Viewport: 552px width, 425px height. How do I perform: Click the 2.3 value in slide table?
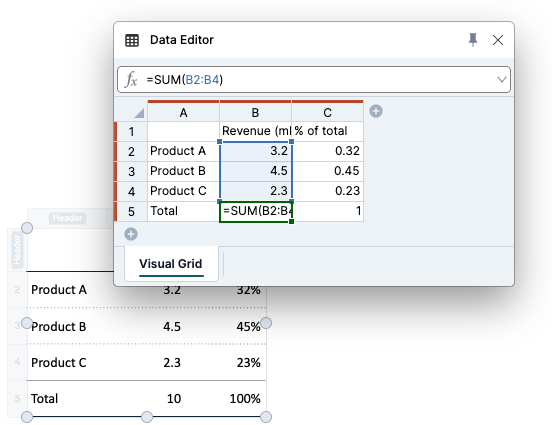172,363
